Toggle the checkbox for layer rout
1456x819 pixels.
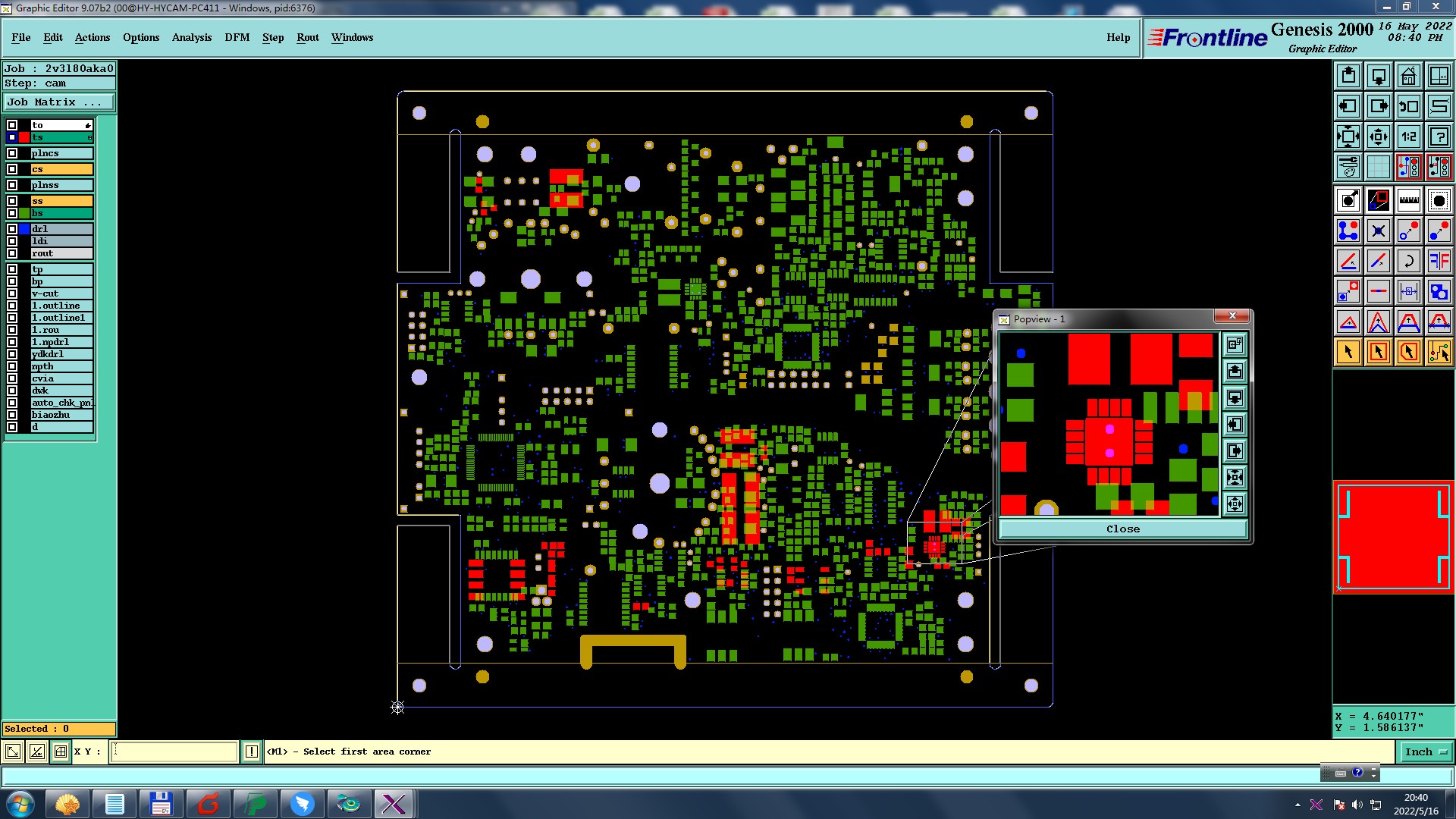click(x=12, y=253)
